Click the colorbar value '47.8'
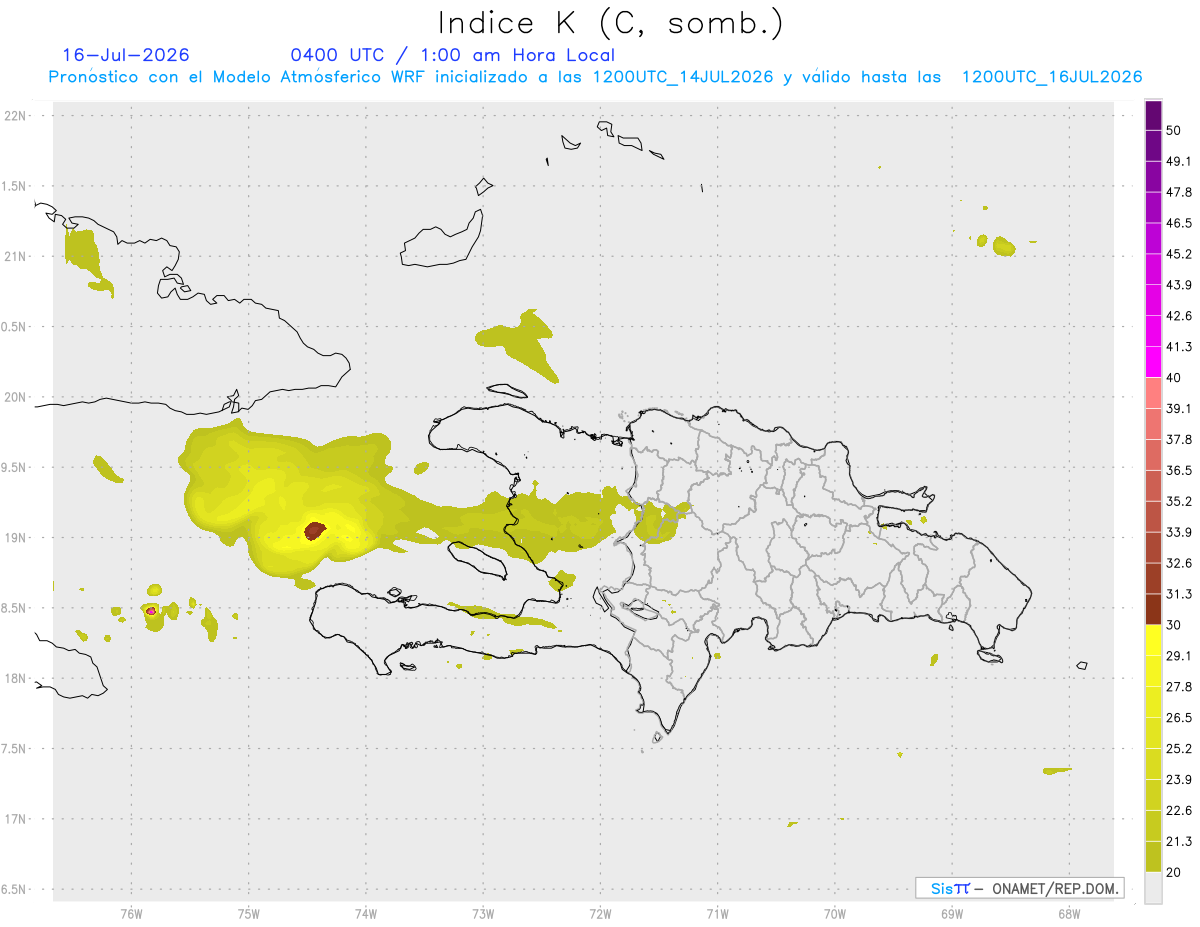The width and height of the screenshot is (1200, 927). coord(1179,192)
